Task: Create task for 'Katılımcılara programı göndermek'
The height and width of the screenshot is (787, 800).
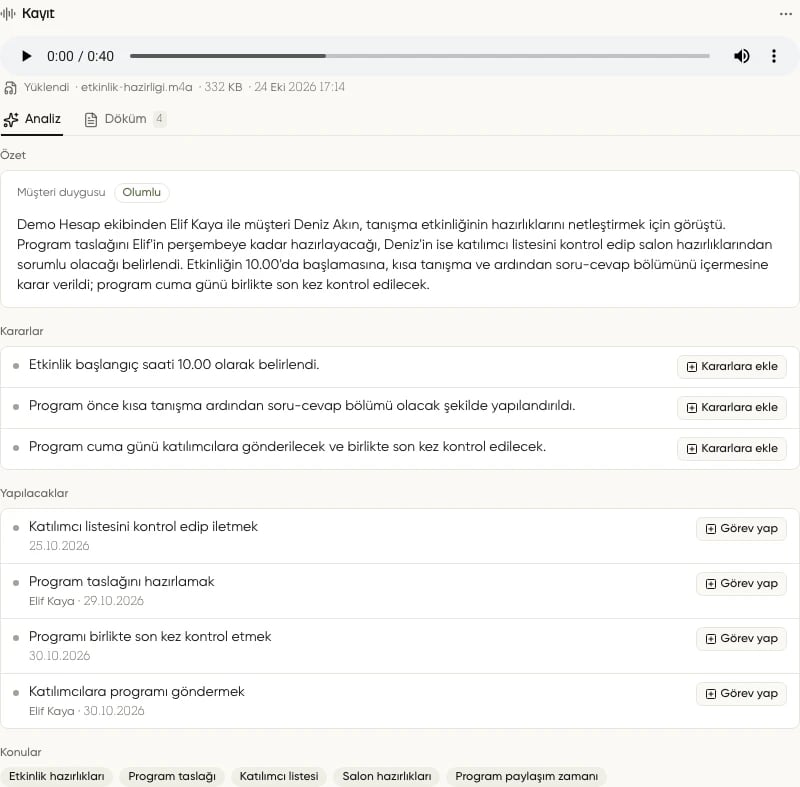Action: coord(741,694)
